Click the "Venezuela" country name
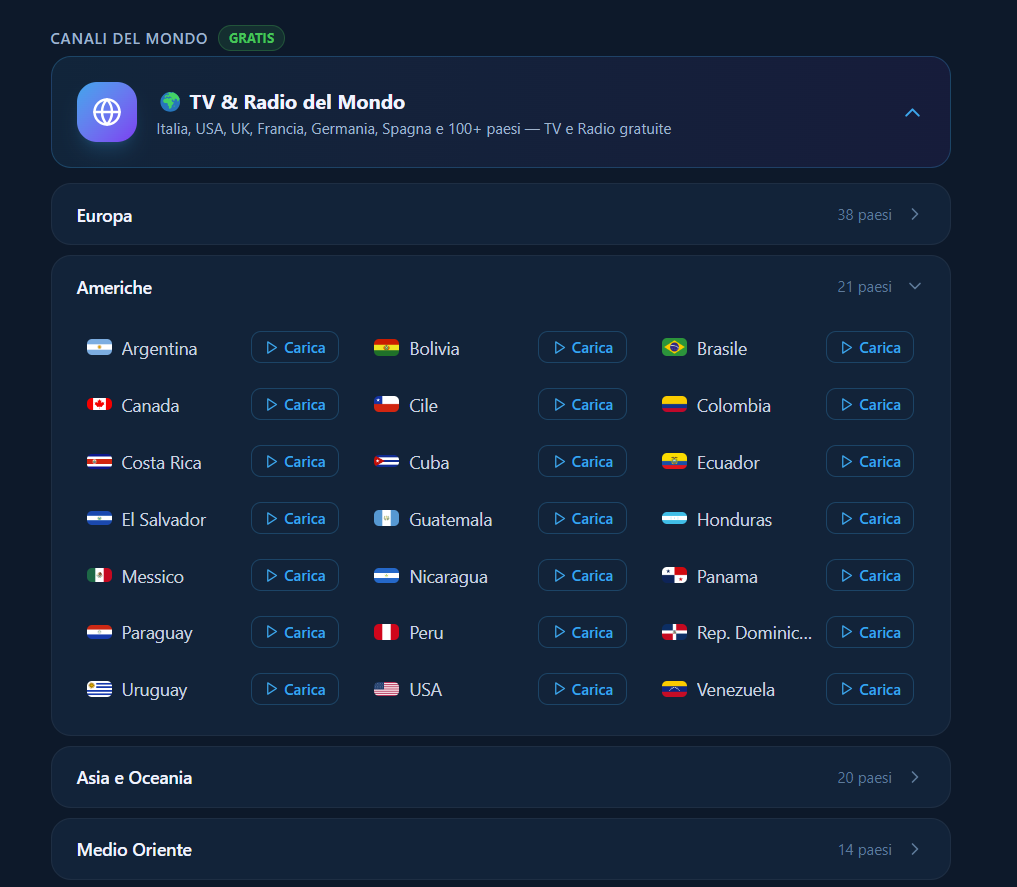 coord(736,690)
